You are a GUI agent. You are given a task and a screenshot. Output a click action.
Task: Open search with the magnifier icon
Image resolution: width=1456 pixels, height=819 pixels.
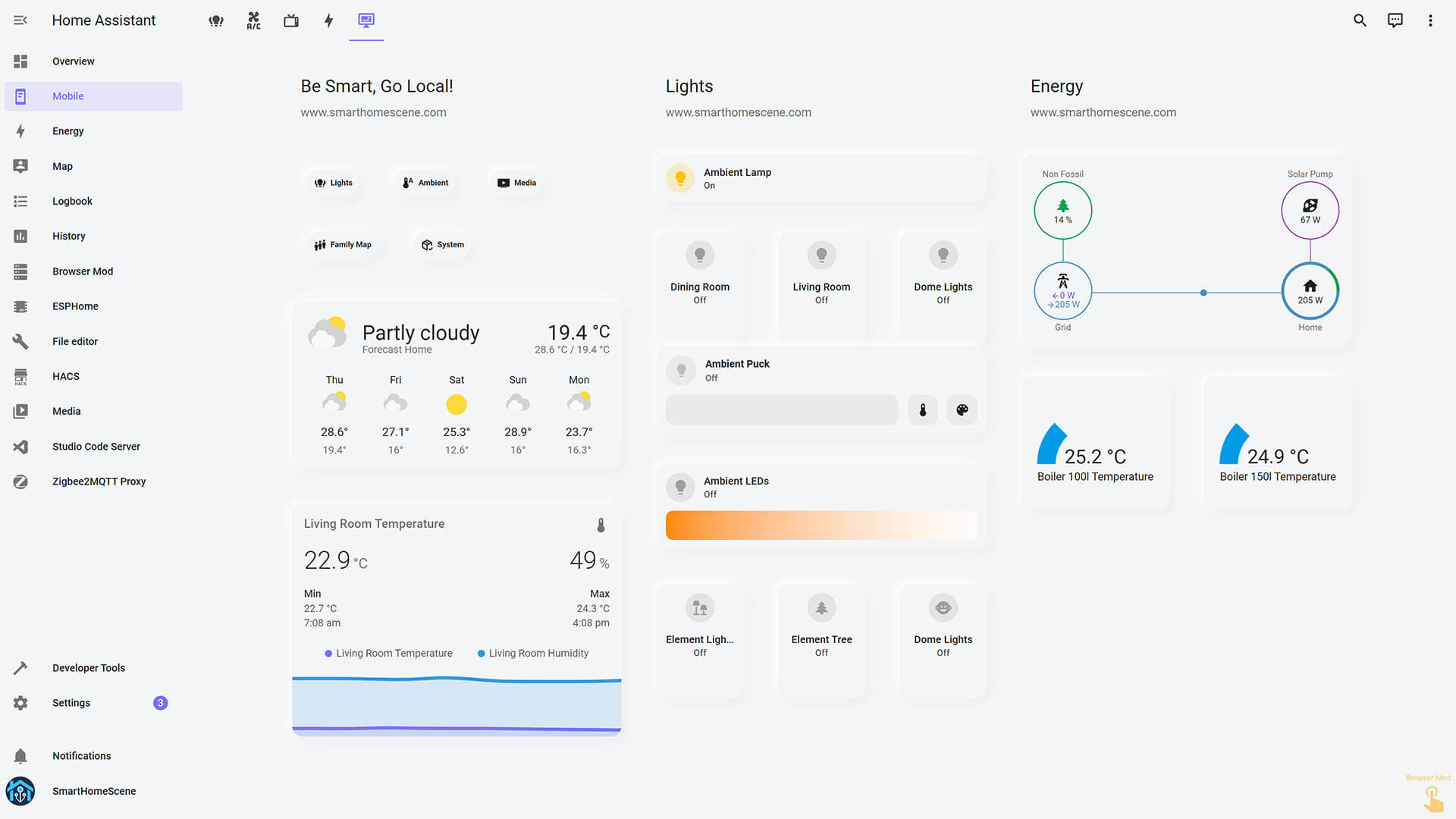[x=1360, y=20]
